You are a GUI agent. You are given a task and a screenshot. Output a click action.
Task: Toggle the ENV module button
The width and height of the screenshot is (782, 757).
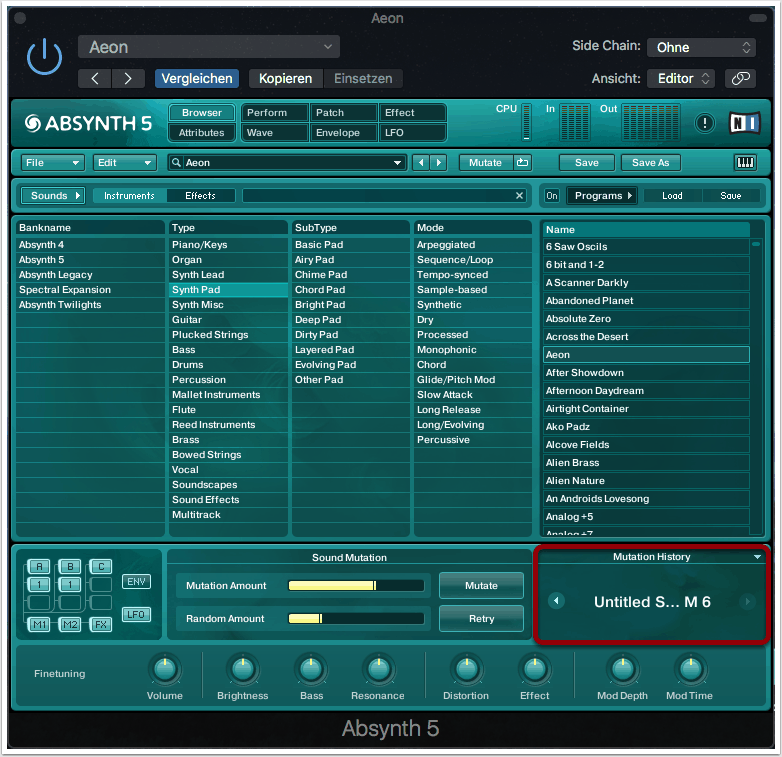[136, 582]
